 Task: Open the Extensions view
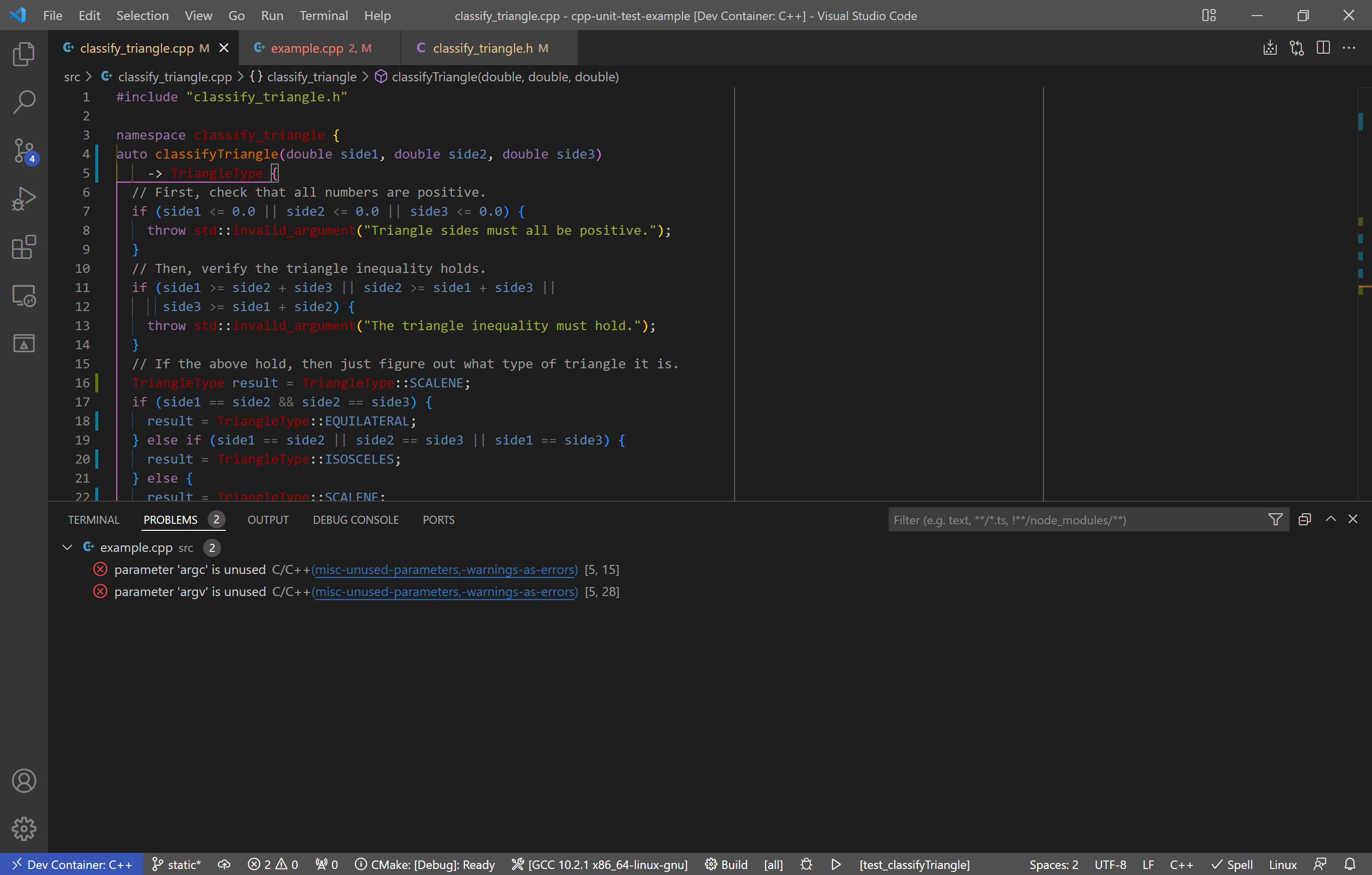pos(24,247)
